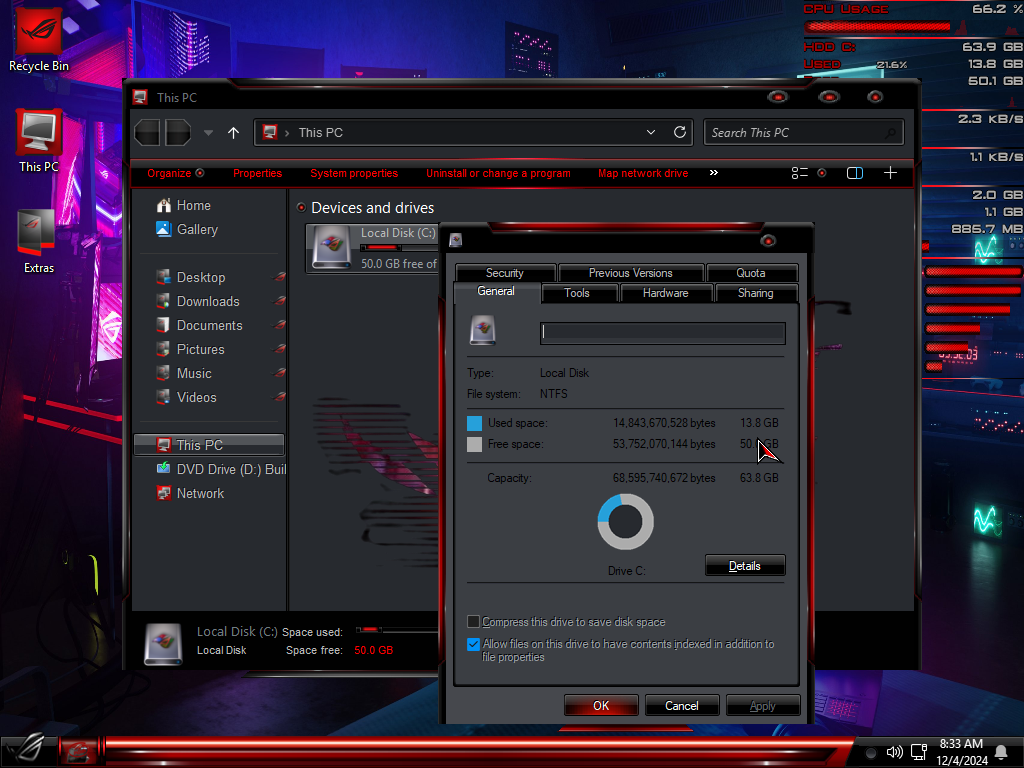Screen dimensions: 1024x768
Task: Click Properties in Explorer toolbar
Action: (x=257, y=173)
